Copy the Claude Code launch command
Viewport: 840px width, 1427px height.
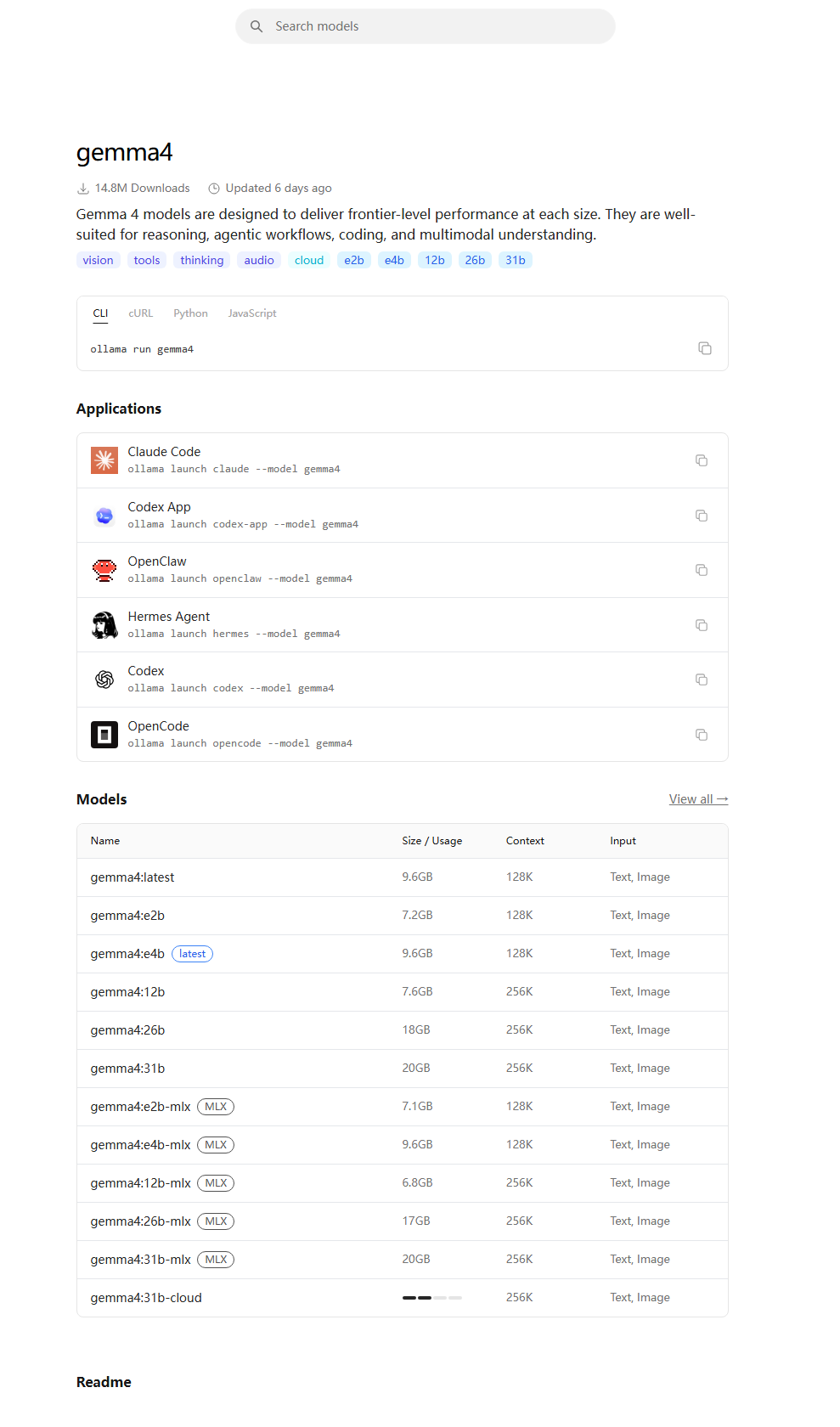point(702,460)
